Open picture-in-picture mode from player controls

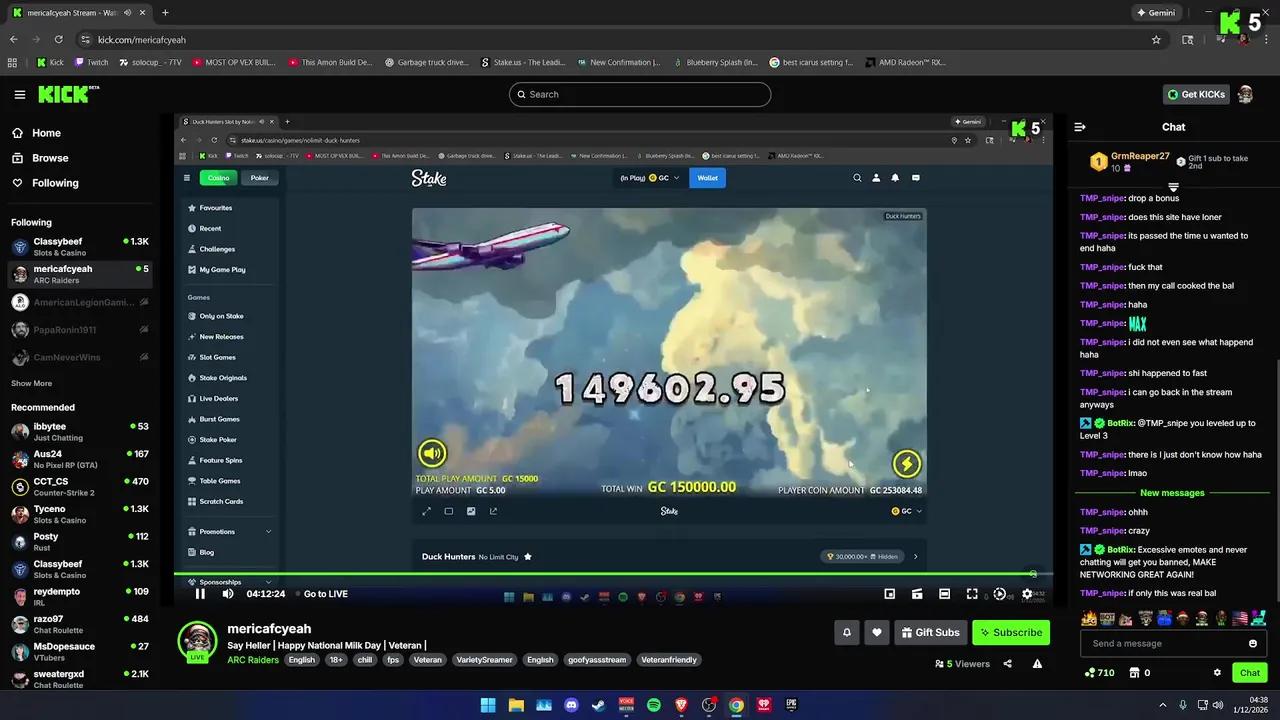[x=889, y=593]
